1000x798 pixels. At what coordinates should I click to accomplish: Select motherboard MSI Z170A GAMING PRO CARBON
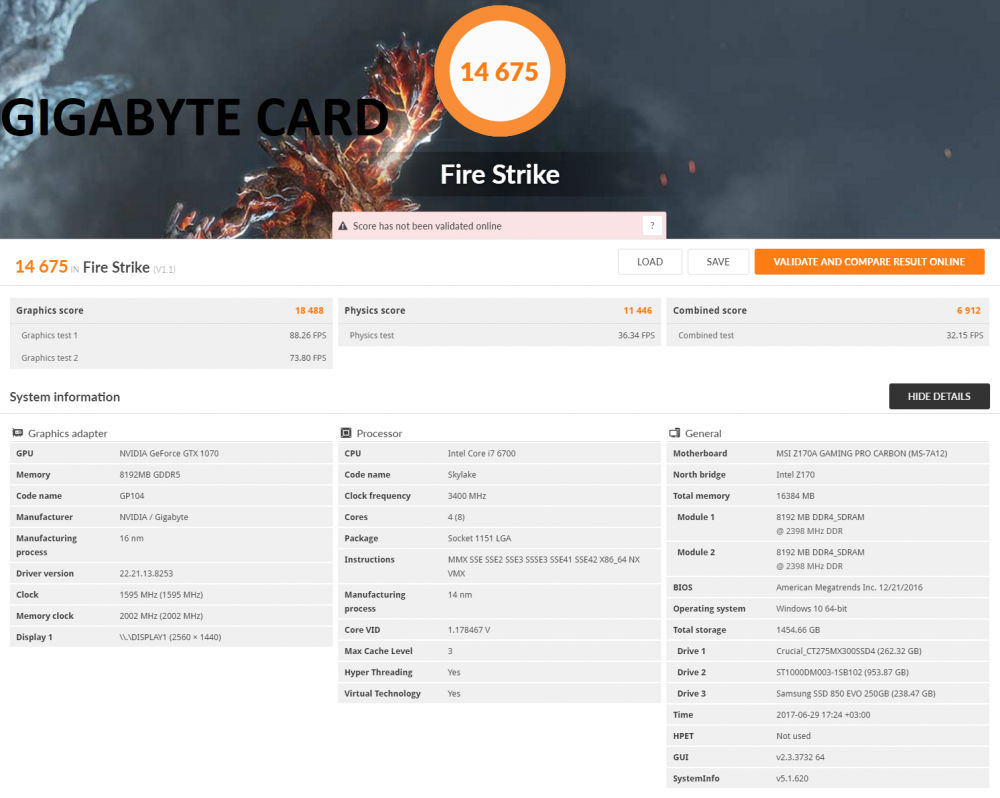[862, 454]
